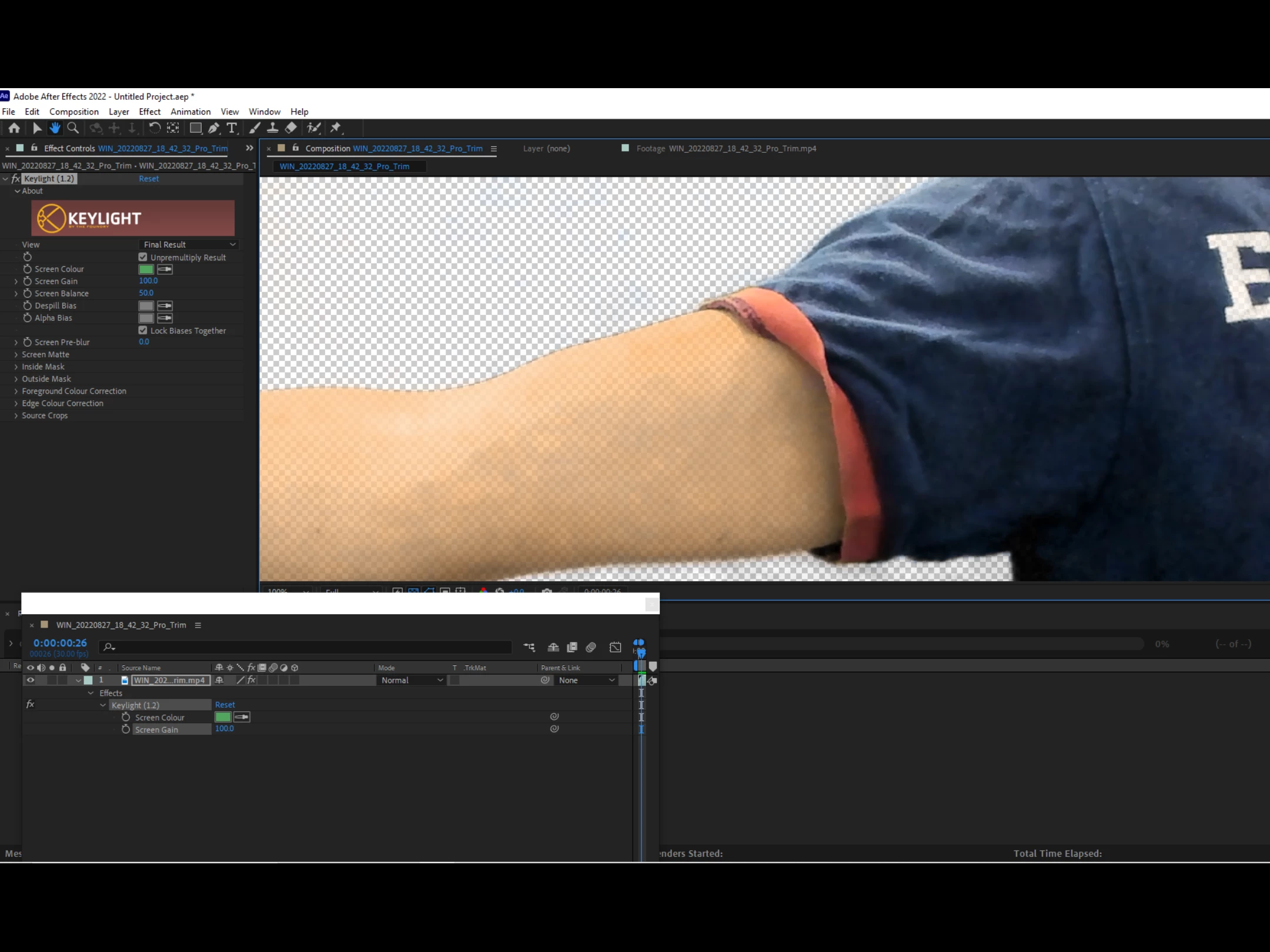Select the Pen tool in toolbar
This screenshot has height=952, width=1270.
(x=214, y=128)
